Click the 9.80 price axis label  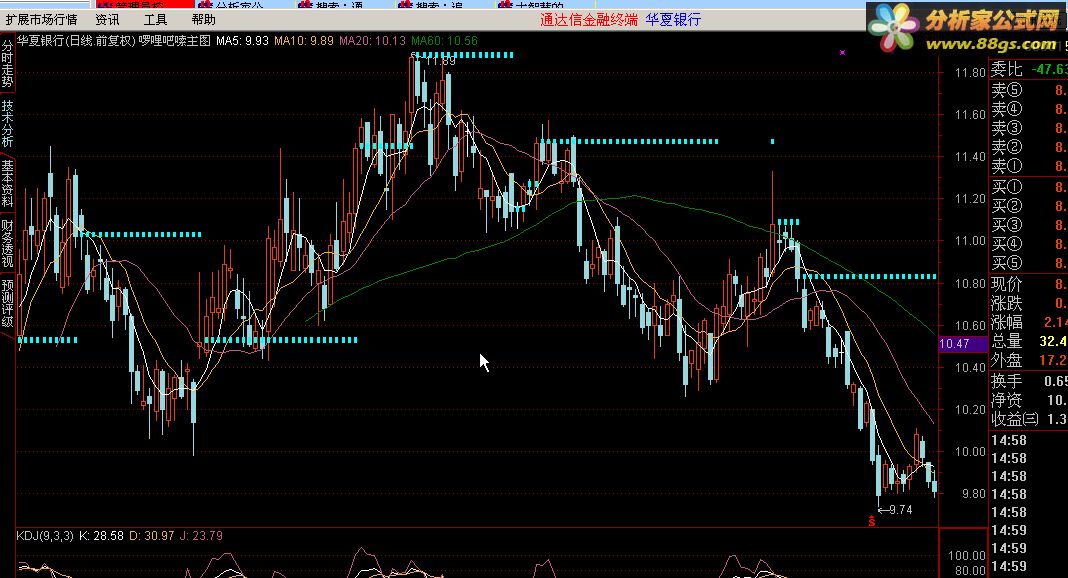[x=974, y=494]
